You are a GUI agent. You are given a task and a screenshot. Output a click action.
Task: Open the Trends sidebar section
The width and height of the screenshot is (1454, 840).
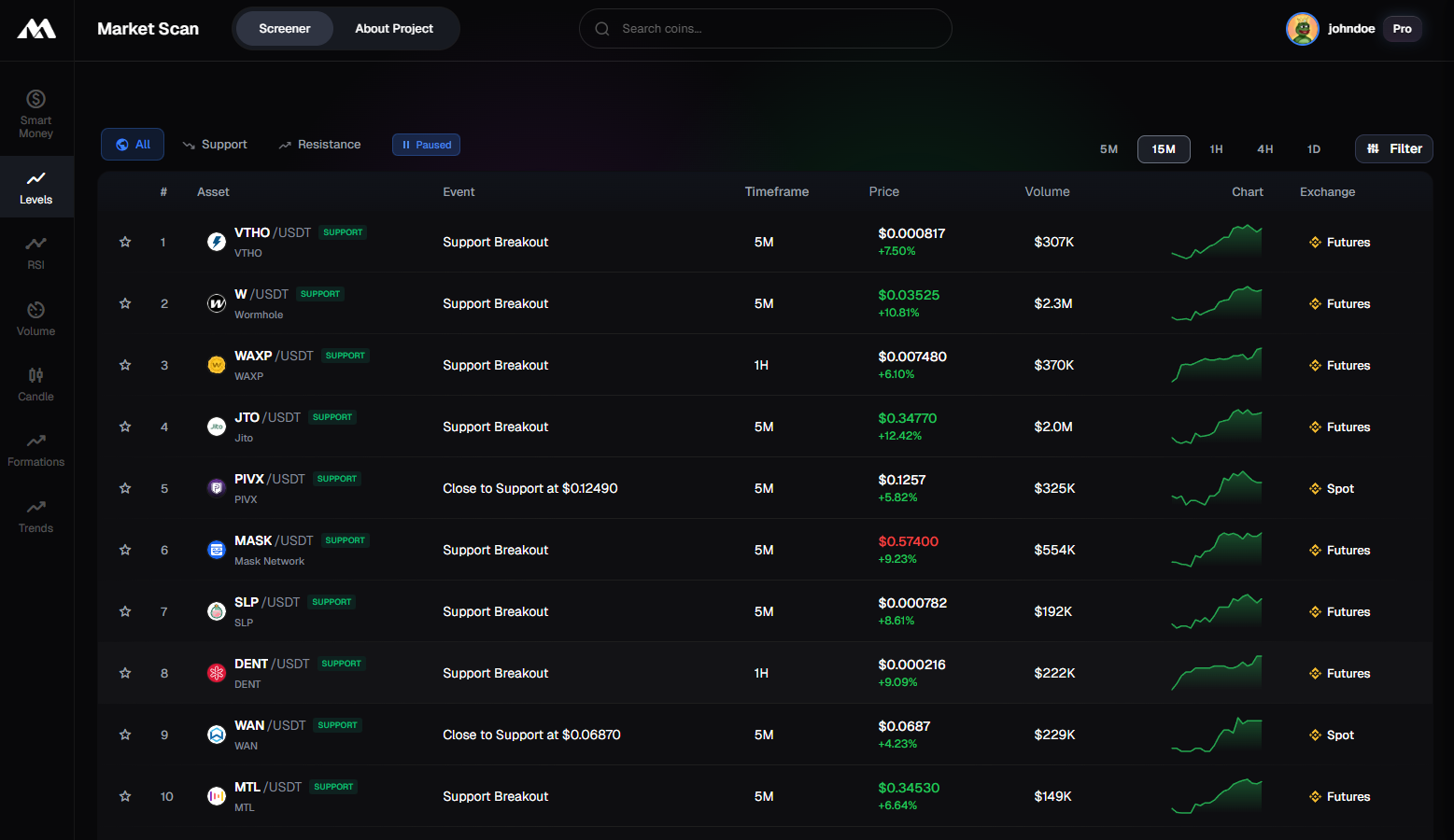[35, 515]
